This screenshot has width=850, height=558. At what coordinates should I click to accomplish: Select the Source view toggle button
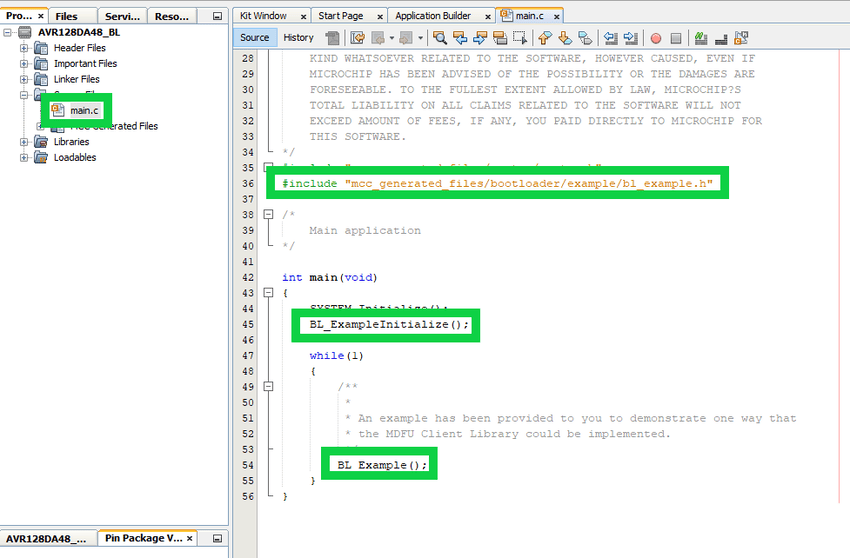255,38
